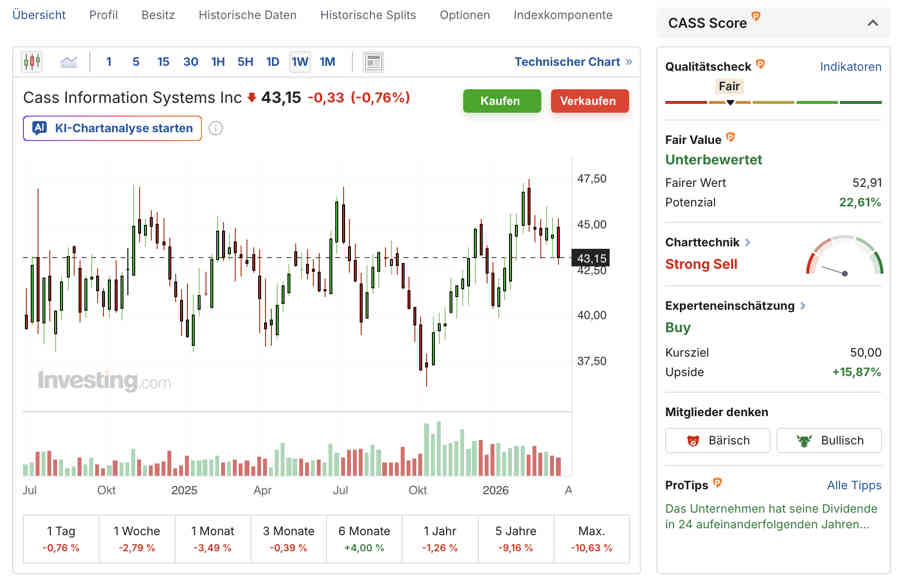Image resolution: width=900 pixels, height=582 pixels.
Task: Vote Bärisch in member sentiment
Action: [717, 440]
